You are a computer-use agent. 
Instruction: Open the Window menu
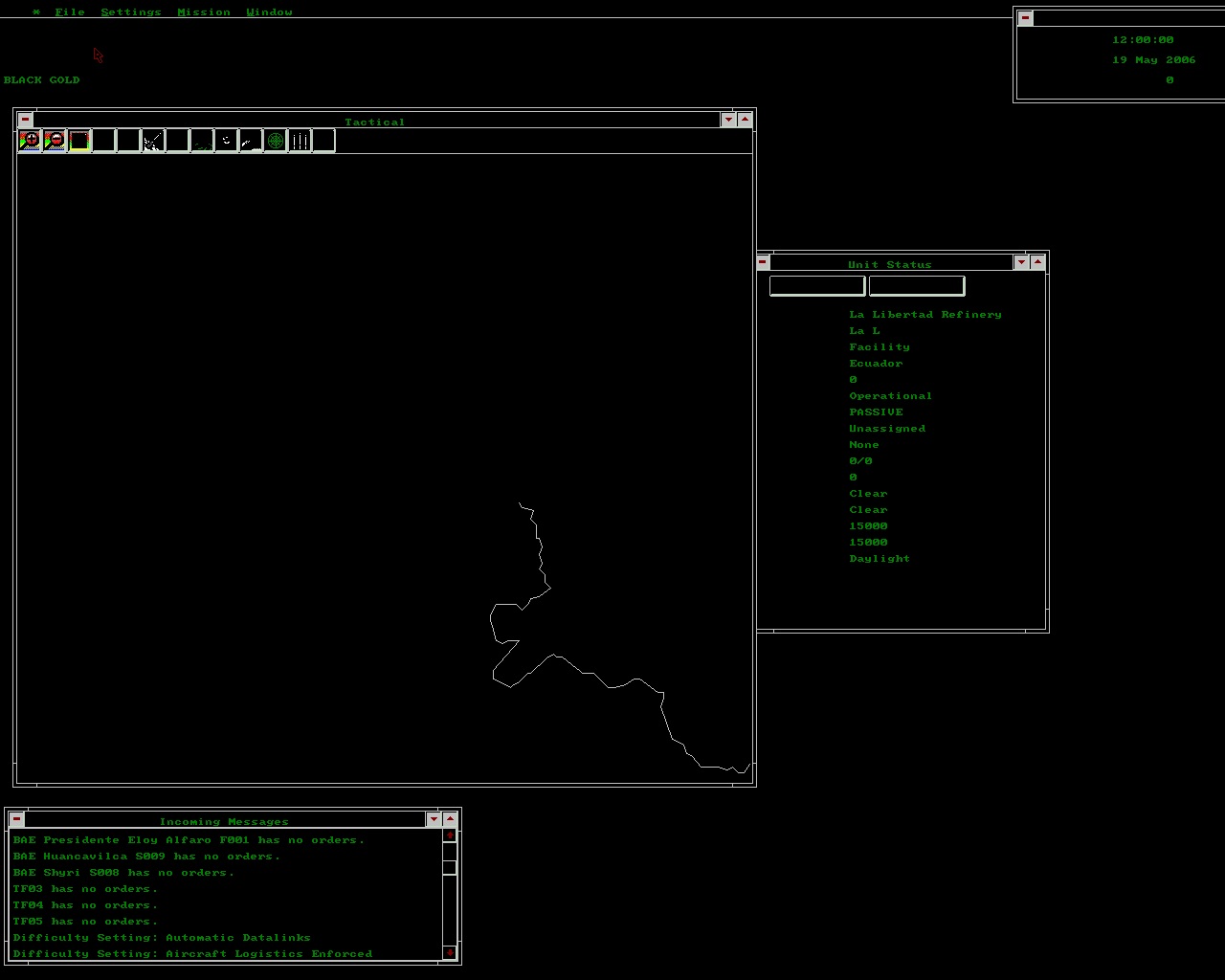269,12
